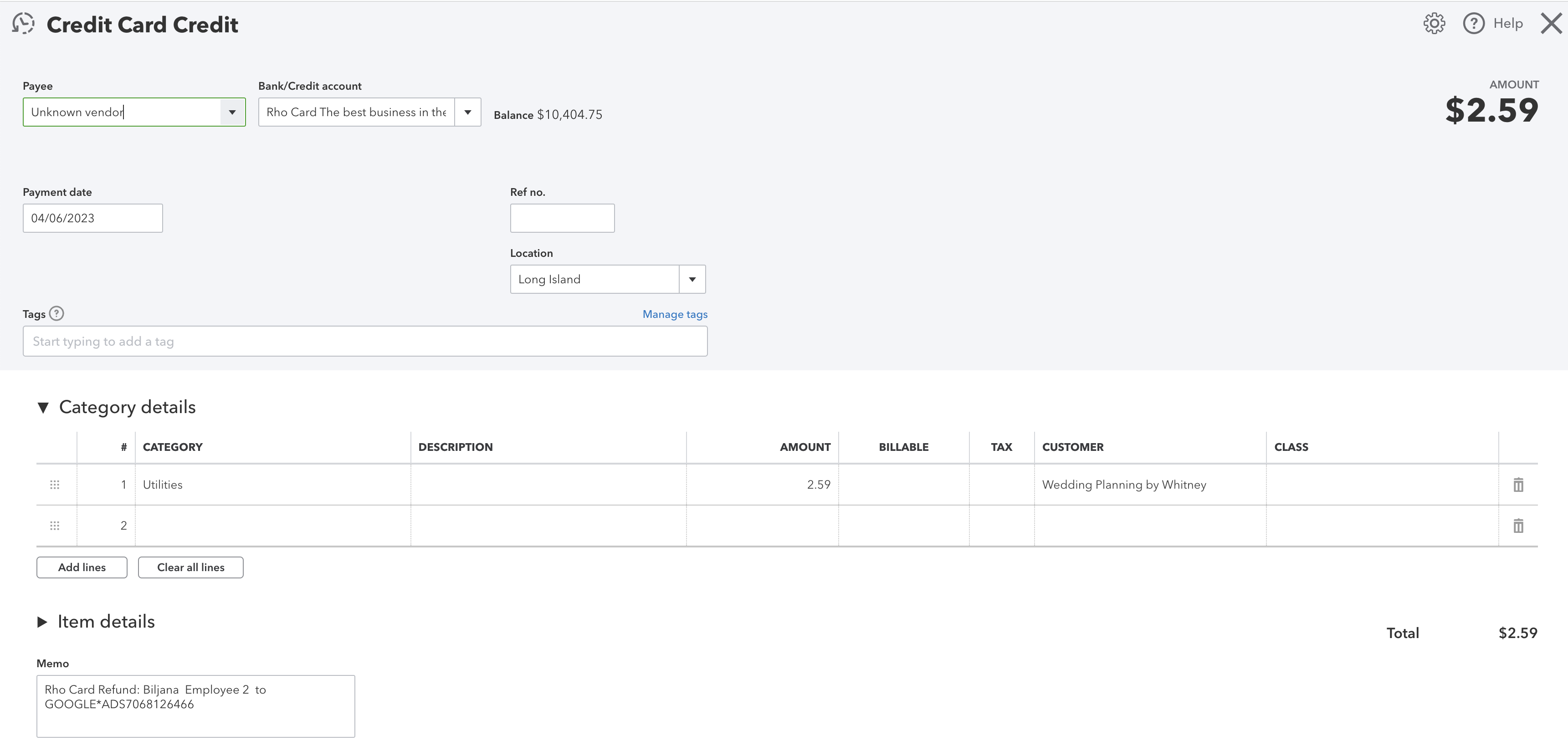This screenshot has width=1568, height=746.
Task: Open the recent transactions history icon
Action: tap(23, 24)
